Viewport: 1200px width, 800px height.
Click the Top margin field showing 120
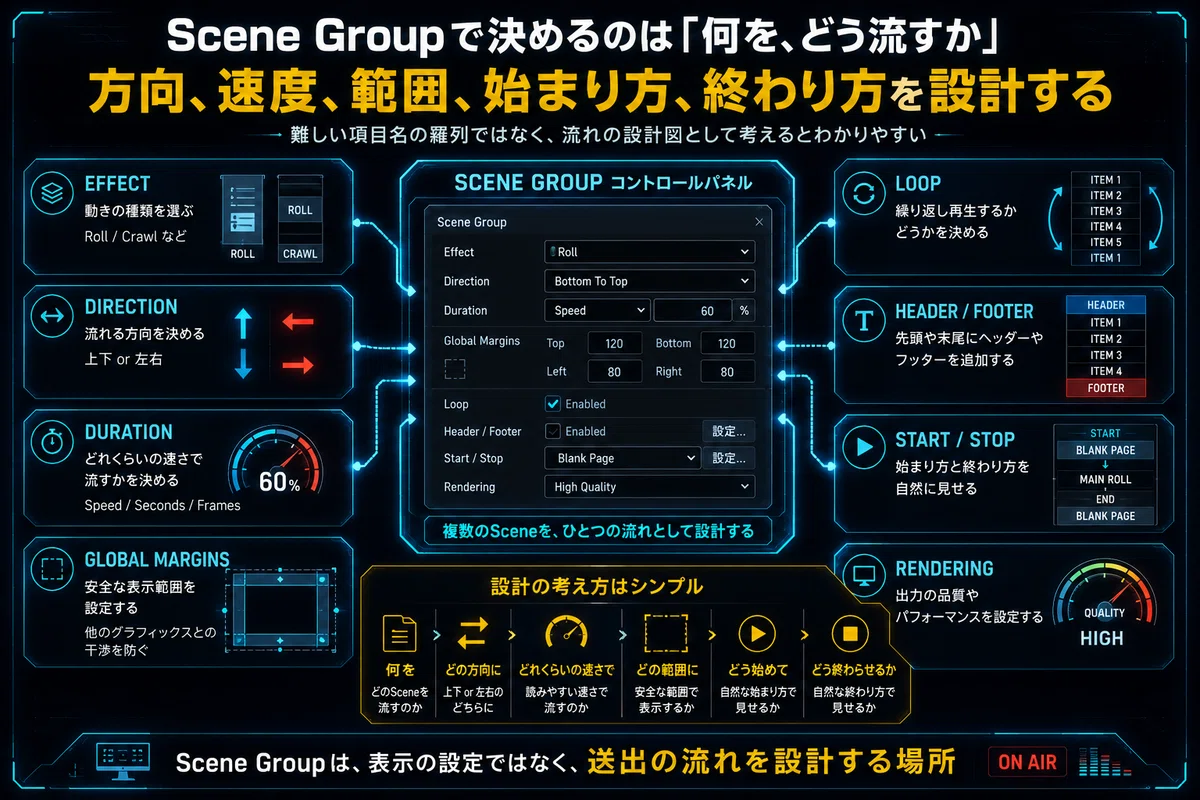pyautogui.click(x=615, y=343)
